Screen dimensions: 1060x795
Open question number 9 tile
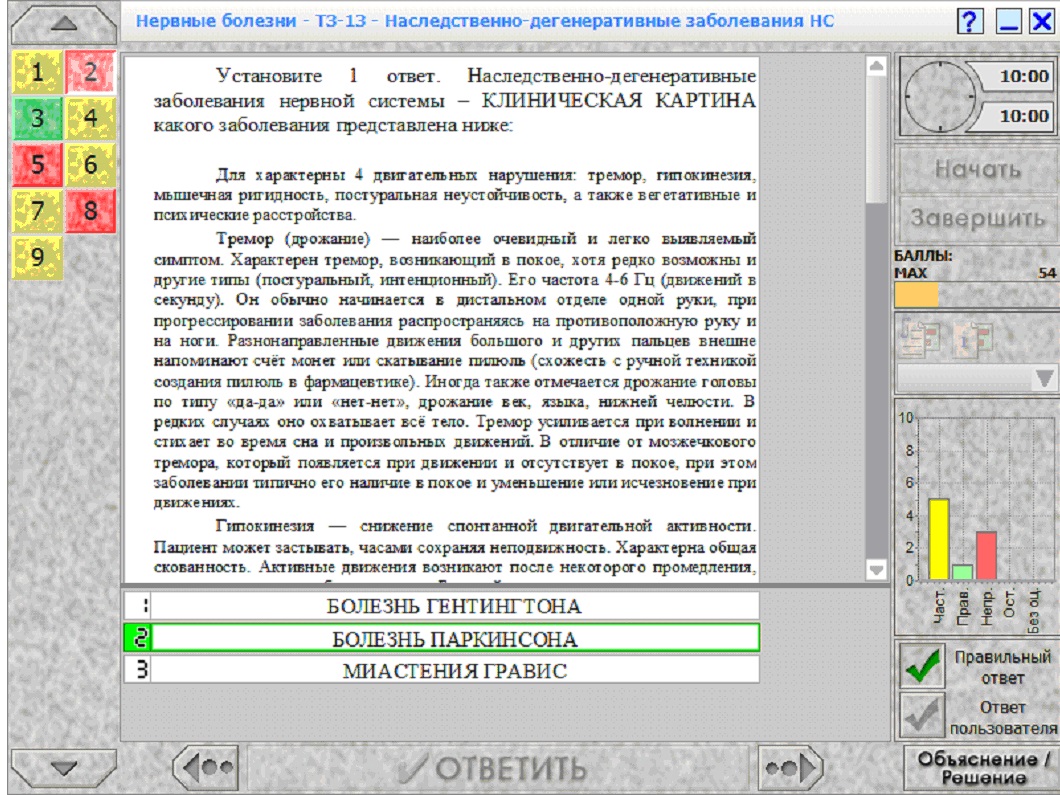pos(37,257)
